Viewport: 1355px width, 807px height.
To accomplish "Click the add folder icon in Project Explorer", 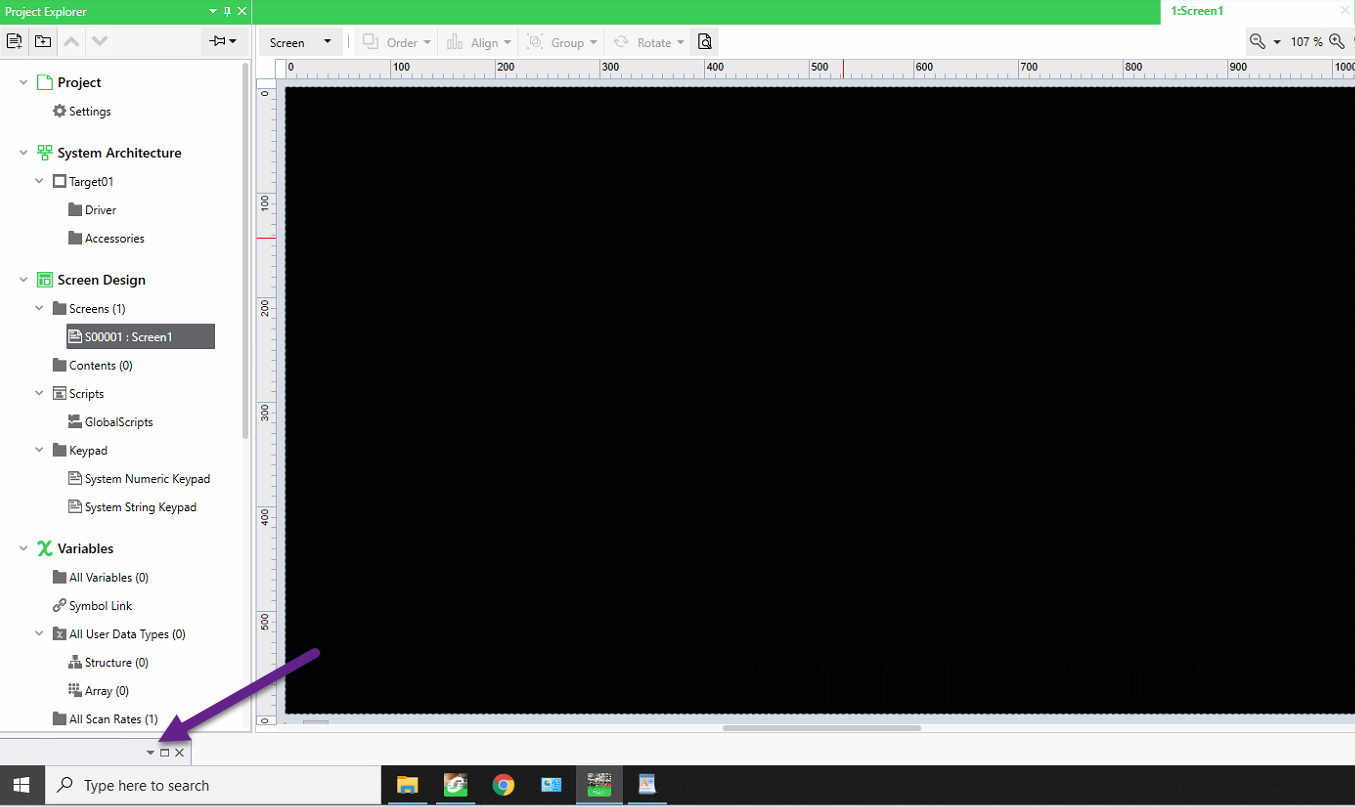I will point(43,41).
